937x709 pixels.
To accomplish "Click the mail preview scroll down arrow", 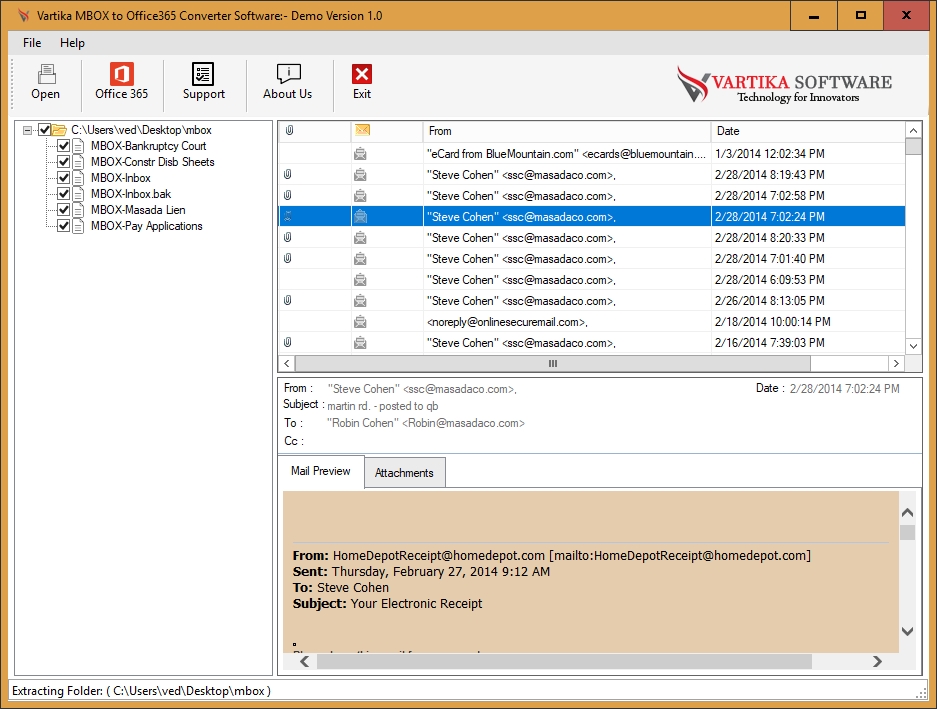I will click(x=907, y=631).
